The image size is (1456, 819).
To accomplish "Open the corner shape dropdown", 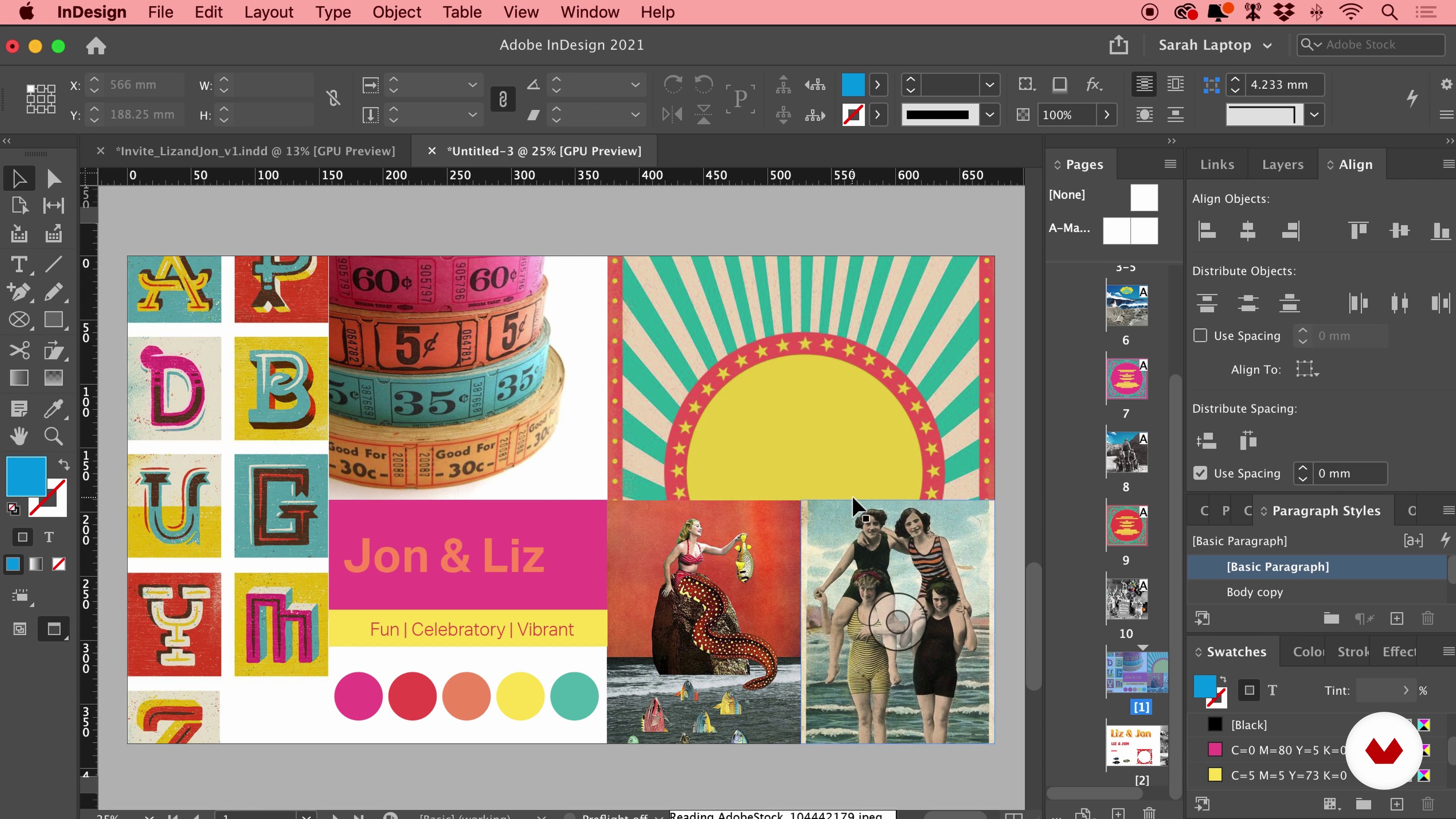I will point(1315,115).
